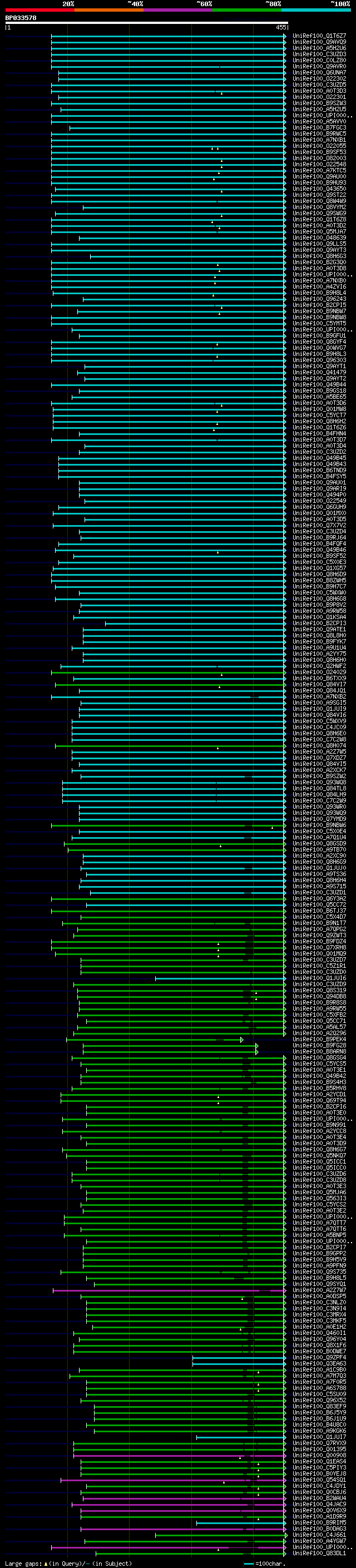Click the UniRef100_Q1KSA4 label
The image size is (356, 1568).
click(319, 617)
